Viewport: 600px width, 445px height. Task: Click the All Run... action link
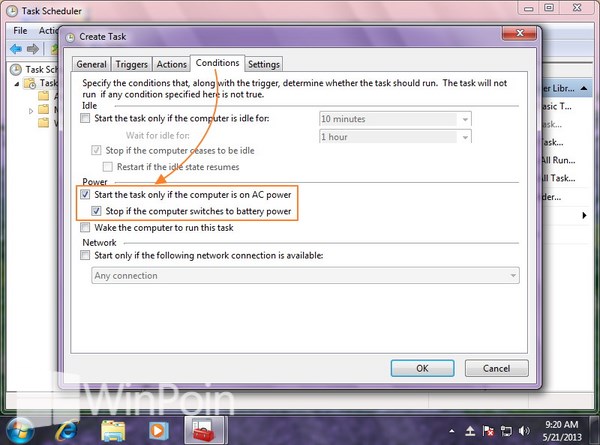559,160
